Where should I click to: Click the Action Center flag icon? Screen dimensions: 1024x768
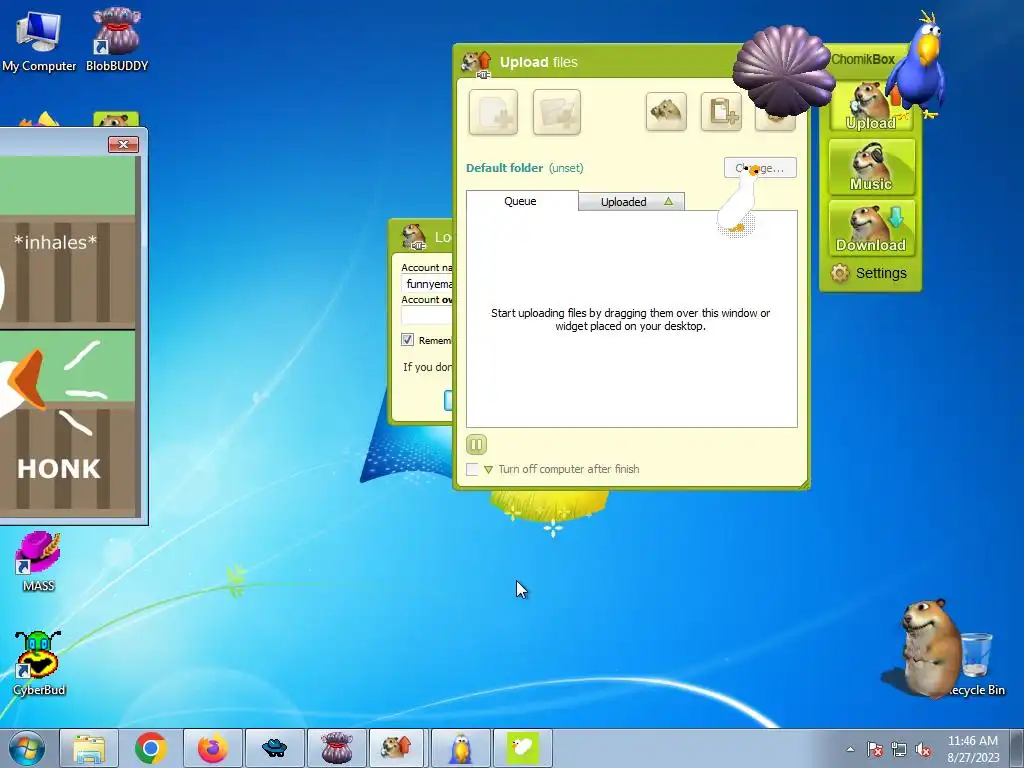pyautogui.click(x=875, y=749)
